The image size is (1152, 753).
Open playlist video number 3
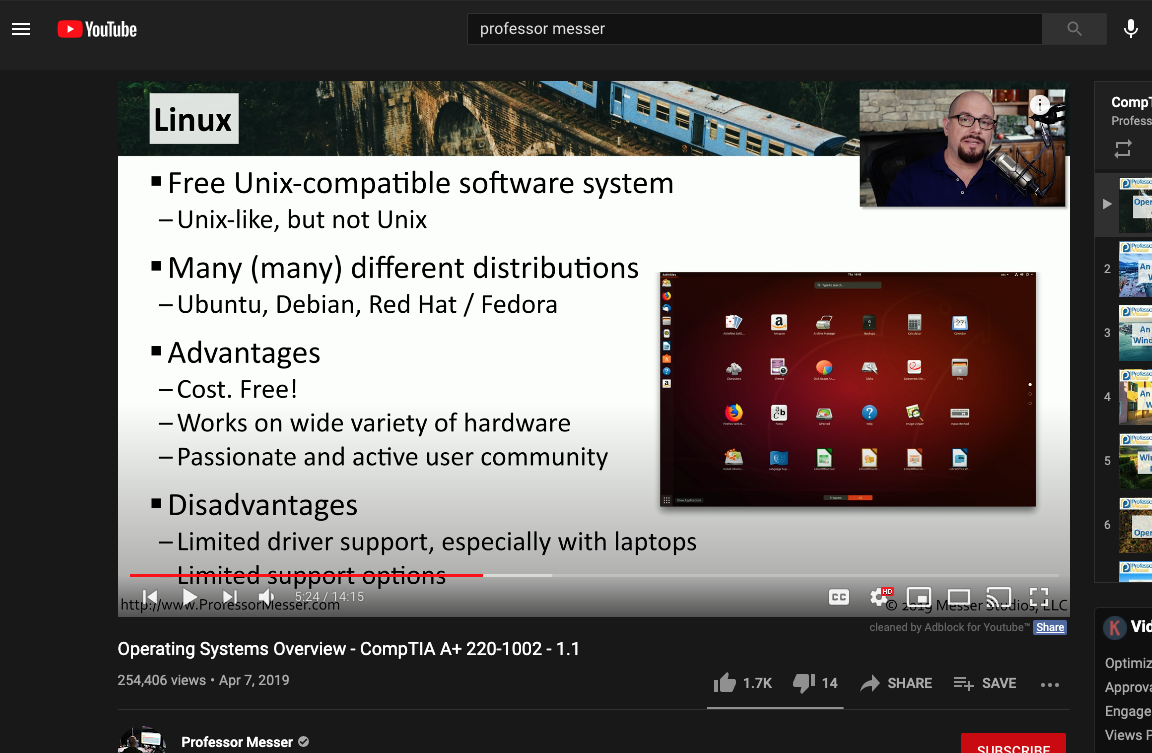1135,333
